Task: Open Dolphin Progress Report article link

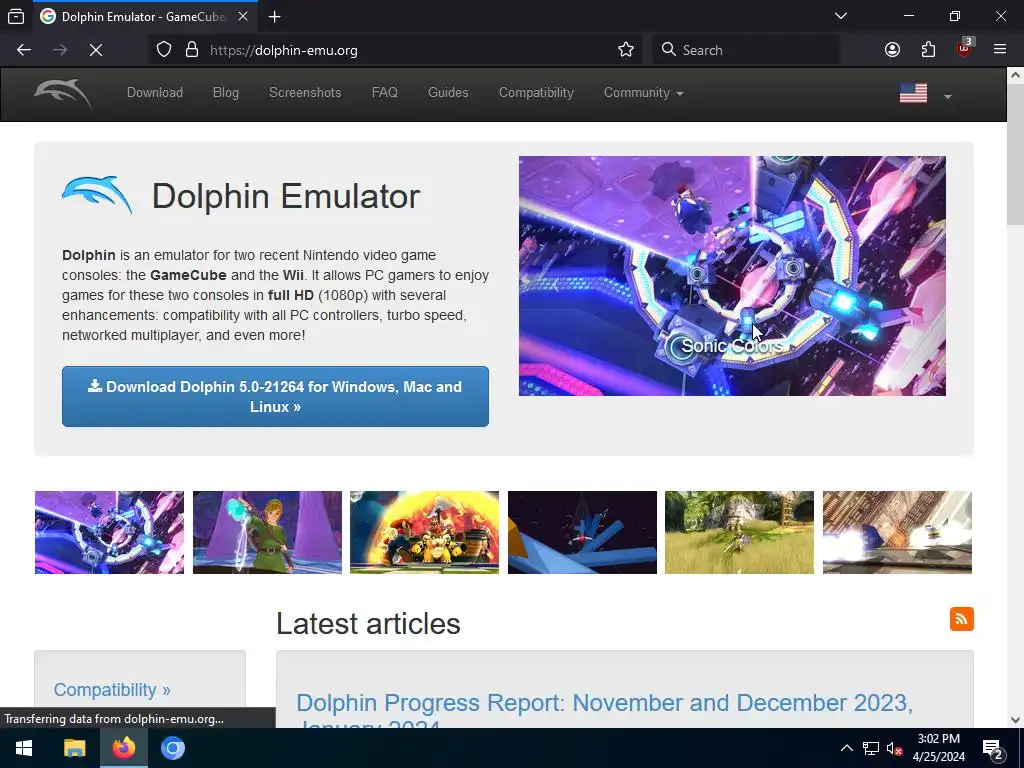Action: click(604, 712)
